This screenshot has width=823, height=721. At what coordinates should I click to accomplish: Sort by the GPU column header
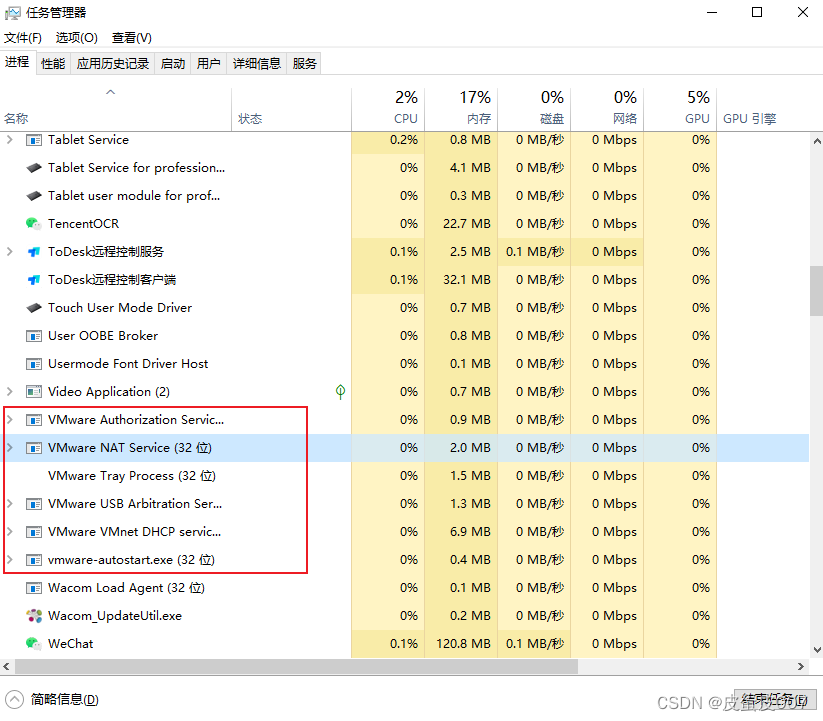click(x=680, y=109)
